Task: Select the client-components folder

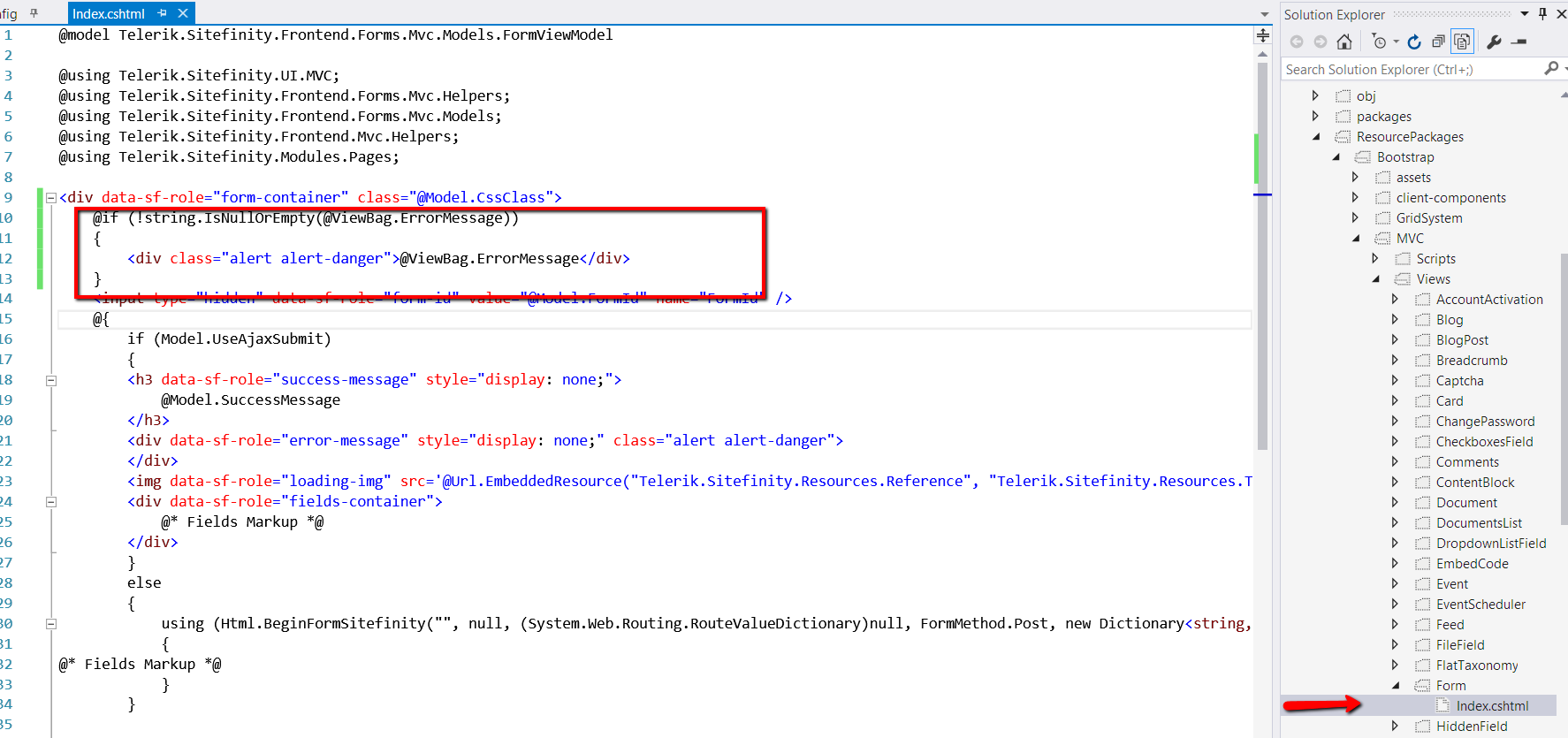Action: pos(1450,198)
